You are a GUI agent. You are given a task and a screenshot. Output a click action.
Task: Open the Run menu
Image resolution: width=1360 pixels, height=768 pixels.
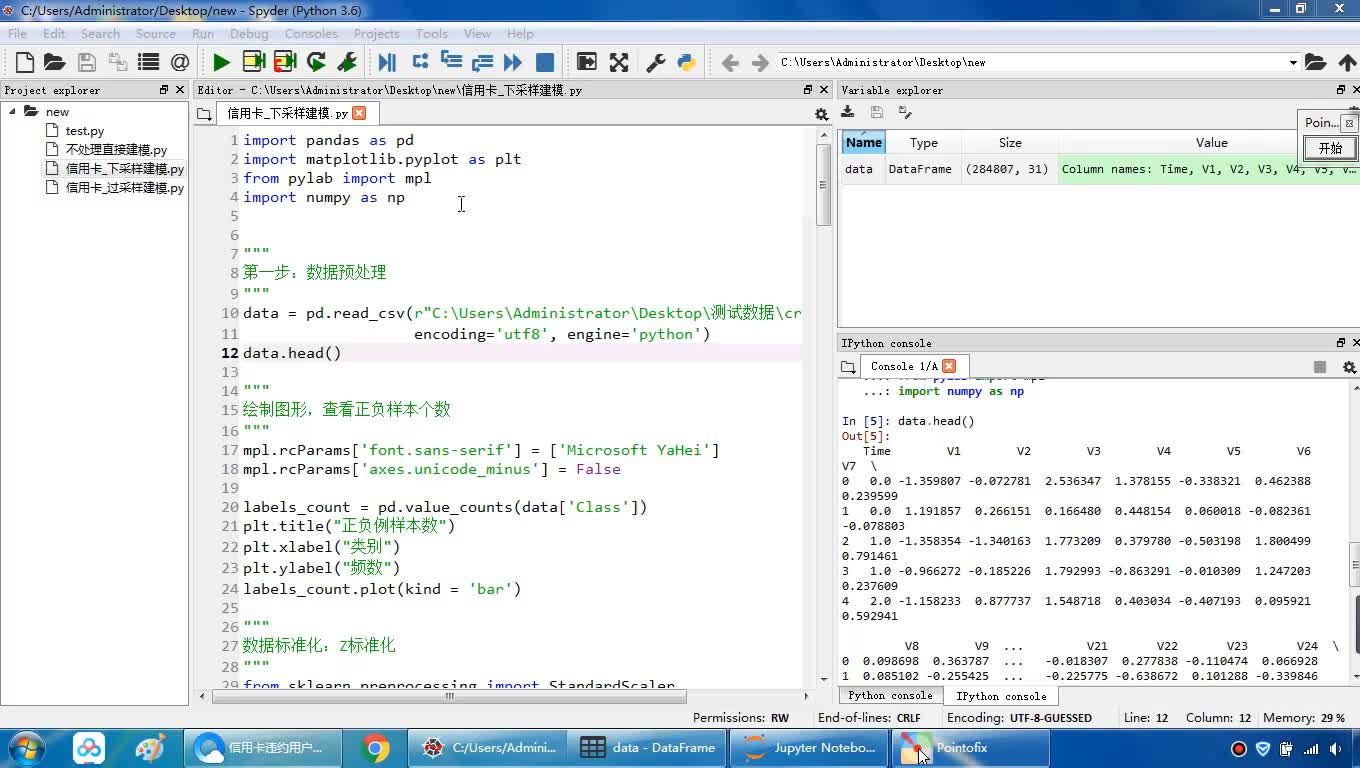202,33
